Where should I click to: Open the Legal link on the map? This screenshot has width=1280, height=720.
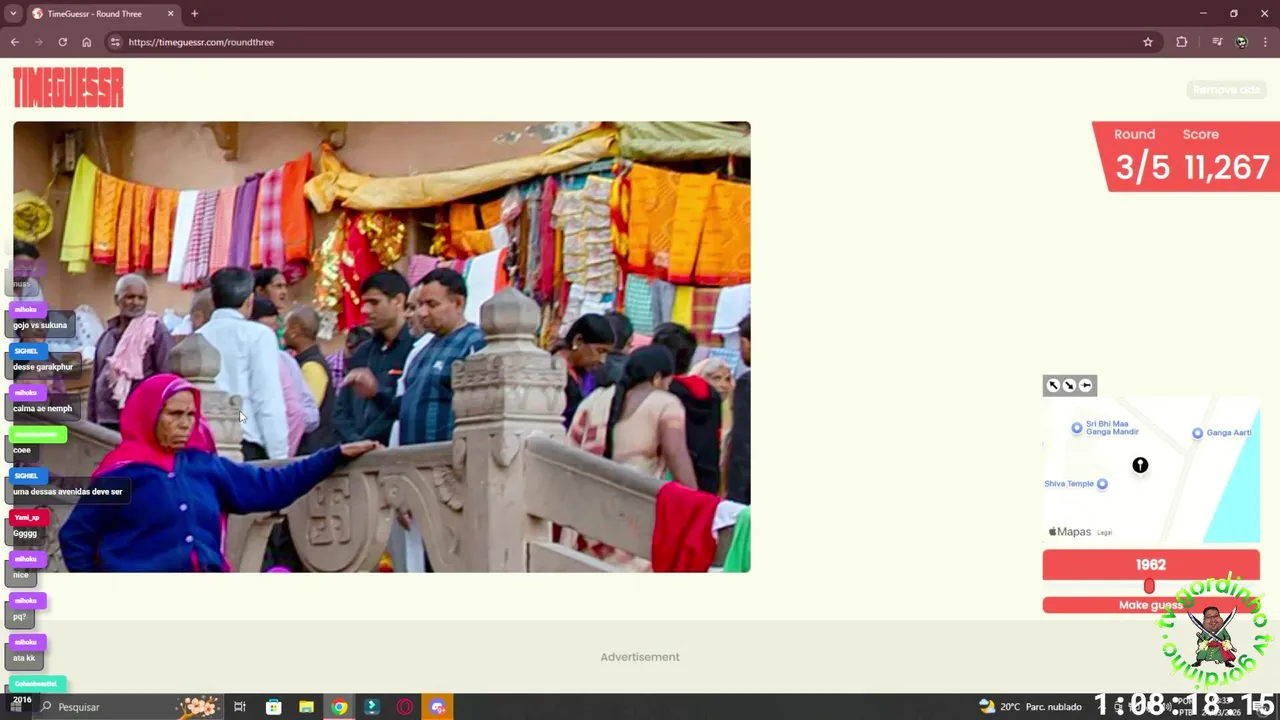[x=1105, y=532]
